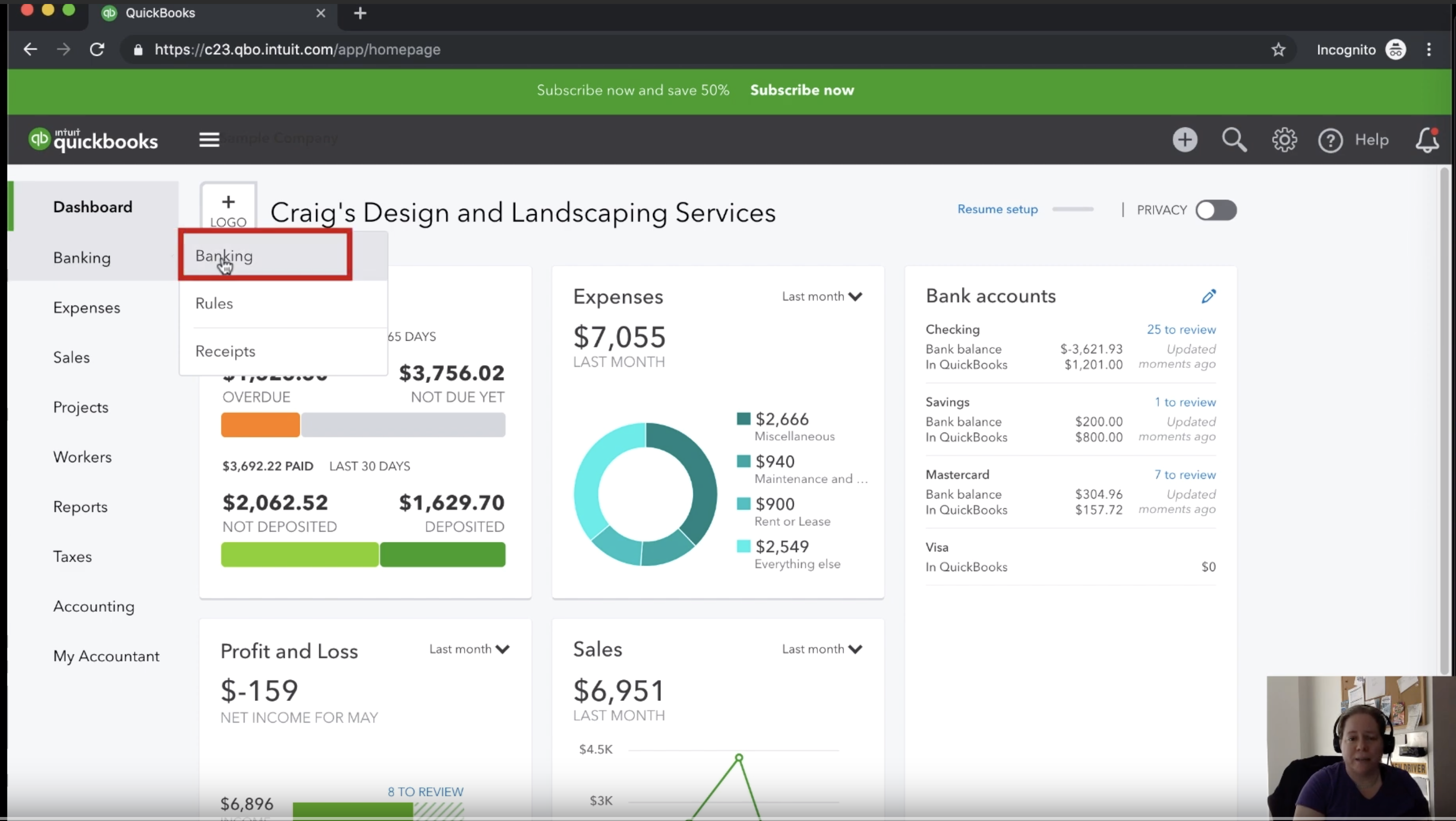Screen dimensions: 1456x821
Task: Click sales chart peak data point
Action: tap(739, 757)
